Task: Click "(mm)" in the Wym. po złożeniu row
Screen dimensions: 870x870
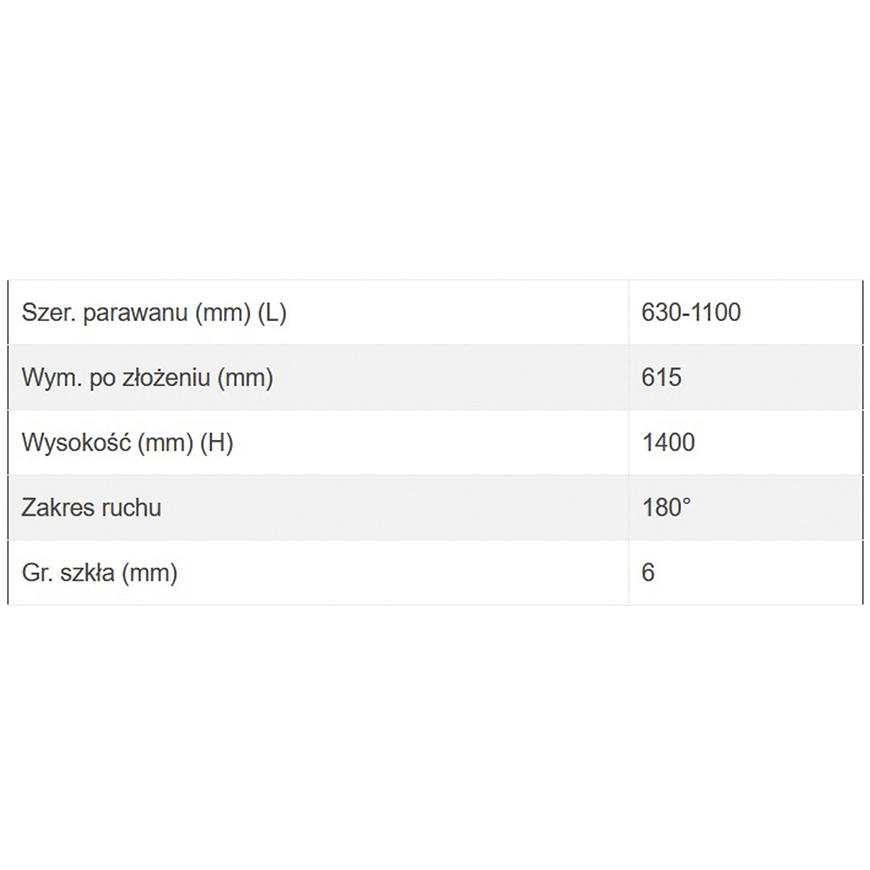Action: 245,378
